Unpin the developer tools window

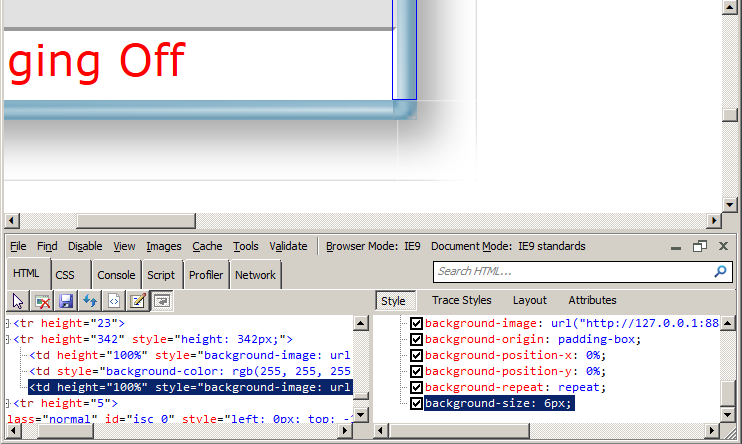pos(700,246)
